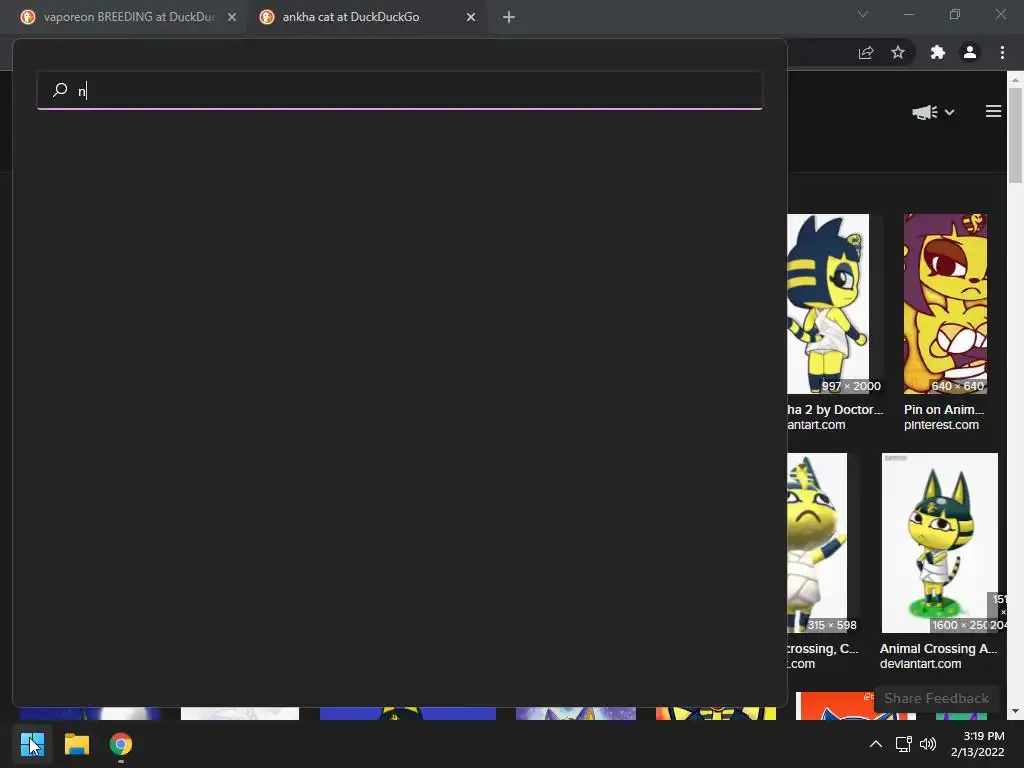Screen dimensions: 1024x768
Task: Bookmark this page with the star icon
Action: [898, 52]
